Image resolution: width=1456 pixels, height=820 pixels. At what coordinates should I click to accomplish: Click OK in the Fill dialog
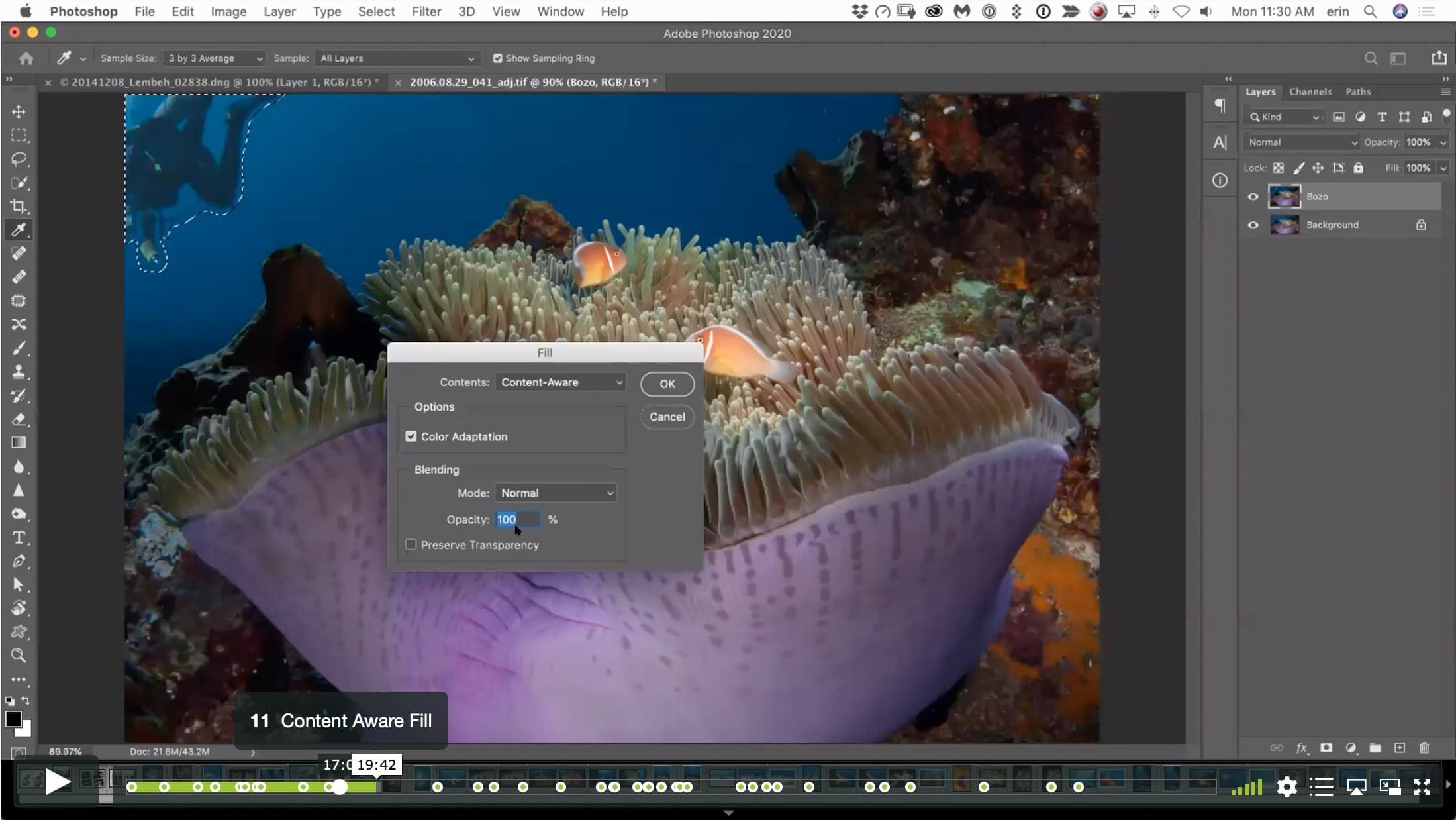[667, 384]
